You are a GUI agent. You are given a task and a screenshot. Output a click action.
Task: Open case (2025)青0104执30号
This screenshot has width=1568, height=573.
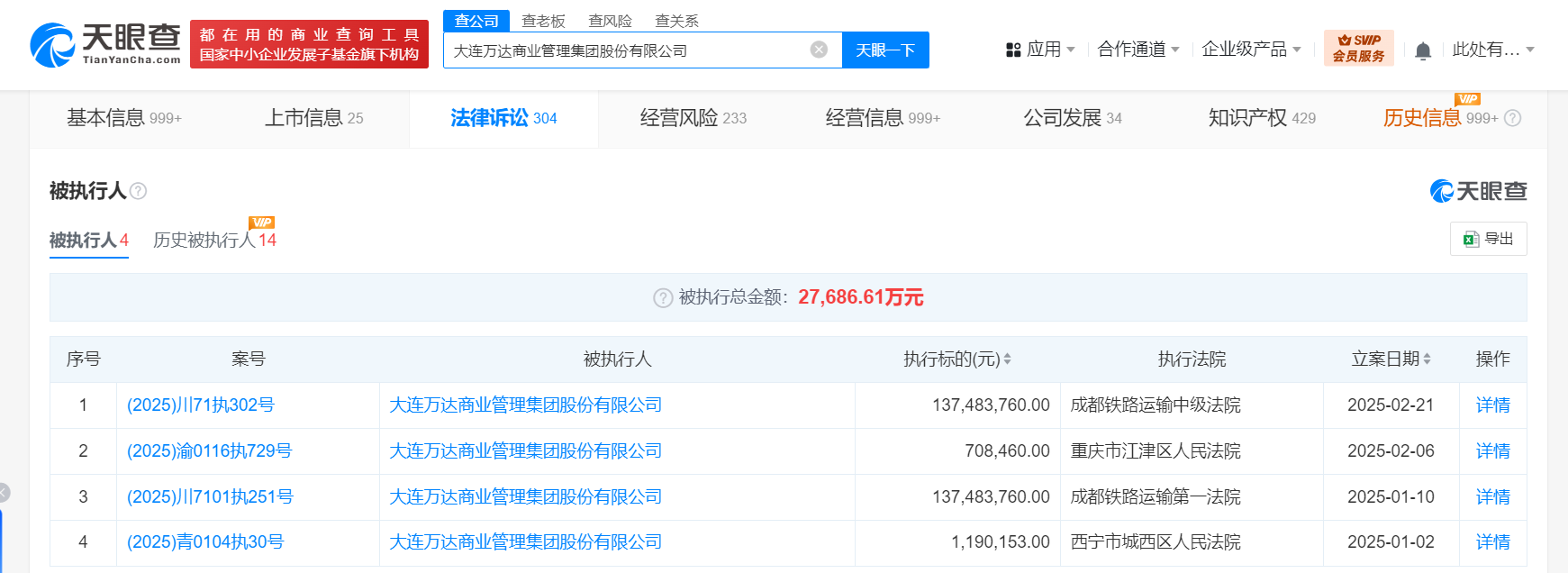pos(205,542)
